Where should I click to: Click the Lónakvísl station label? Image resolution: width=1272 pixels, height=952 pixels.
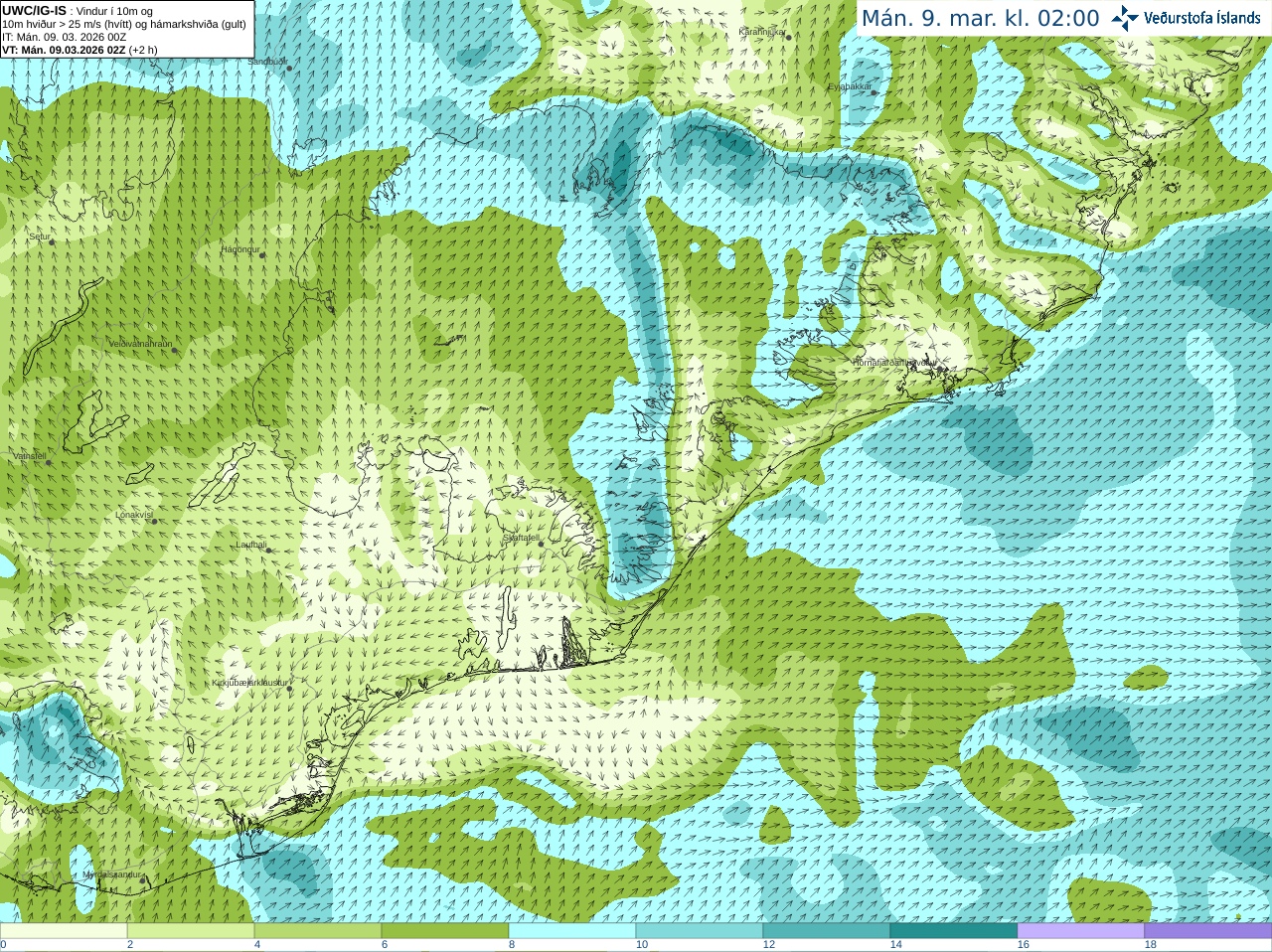point(134,515)
